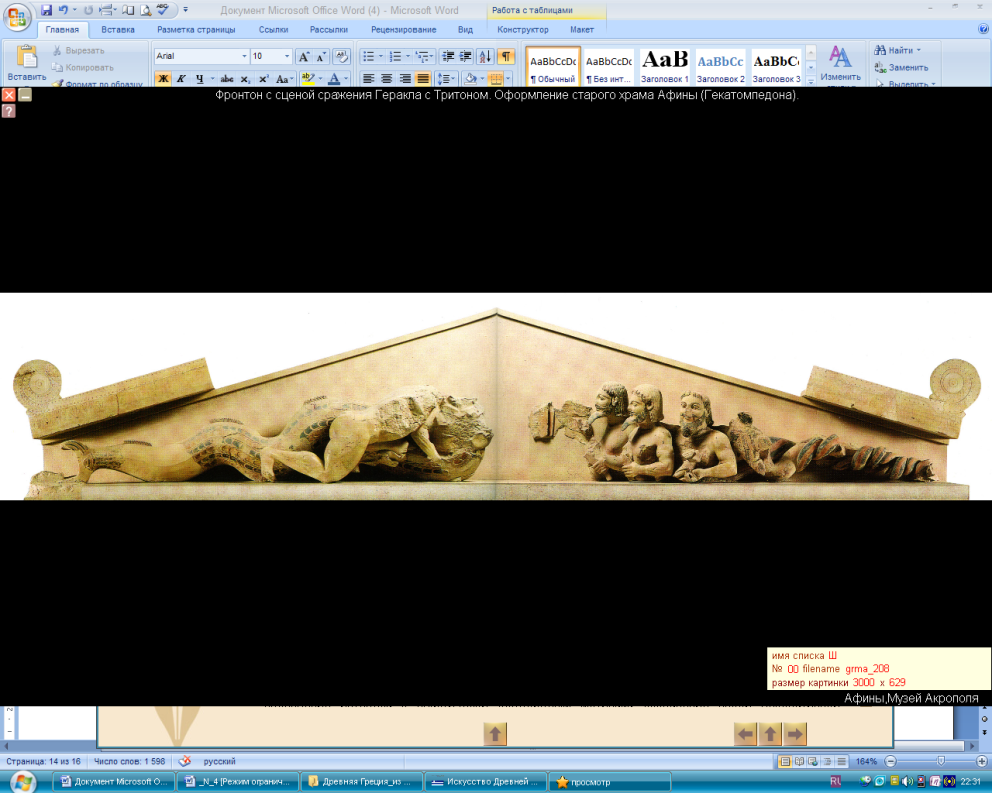Click the right arrow navigation button
The height and width of the screenshot is (793, 992).
coord(795,734)
